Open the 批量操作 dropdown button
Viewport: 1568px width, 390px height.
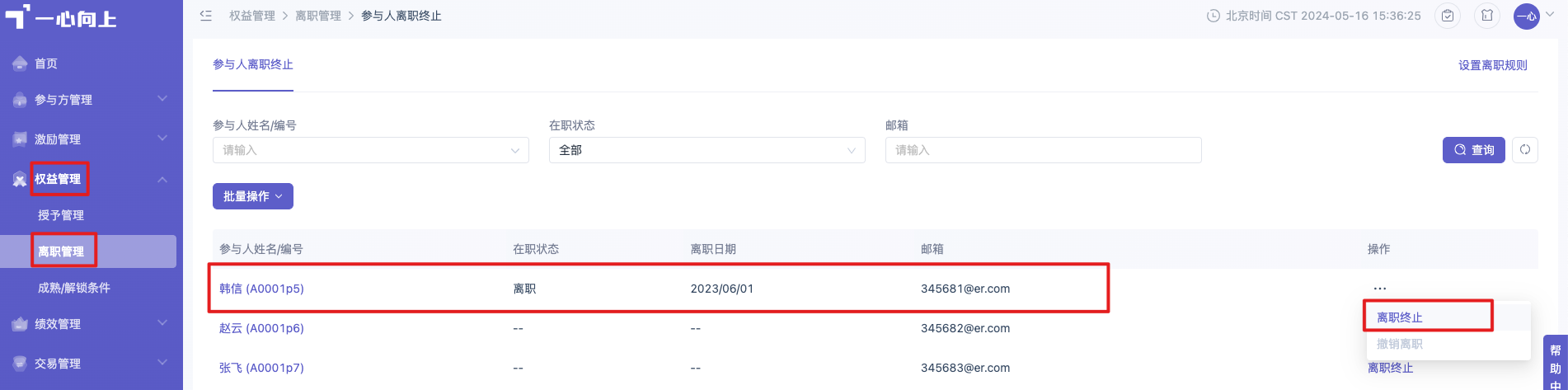coord(253,196)
